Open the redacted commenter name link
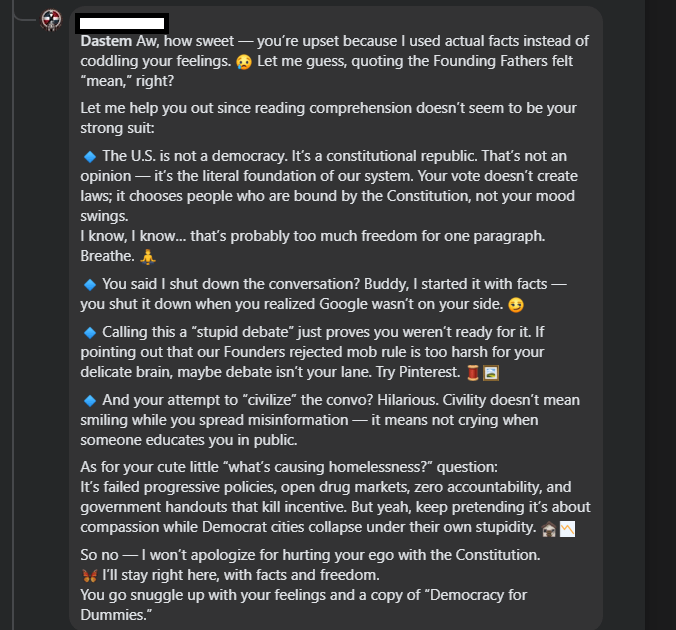The image size is (676, 630). (x=121, y=22)
